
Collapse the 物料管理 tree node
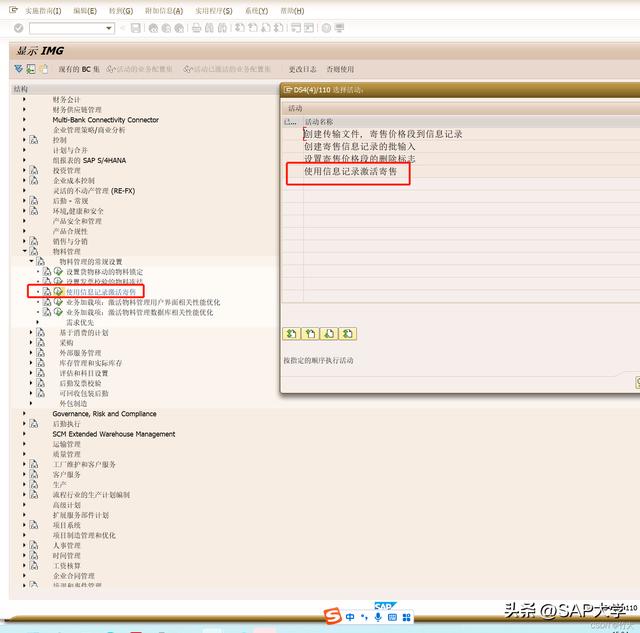(25, 251)
